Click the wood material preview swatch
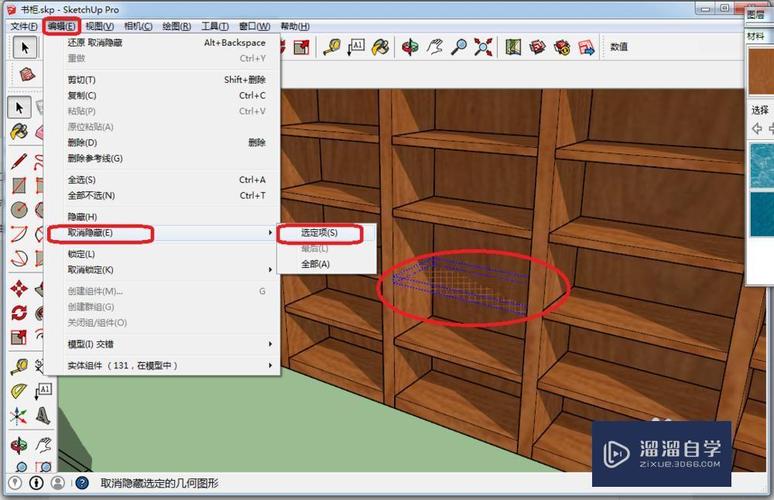The height and width of the screenshot is (500, 774). [761, 71]
